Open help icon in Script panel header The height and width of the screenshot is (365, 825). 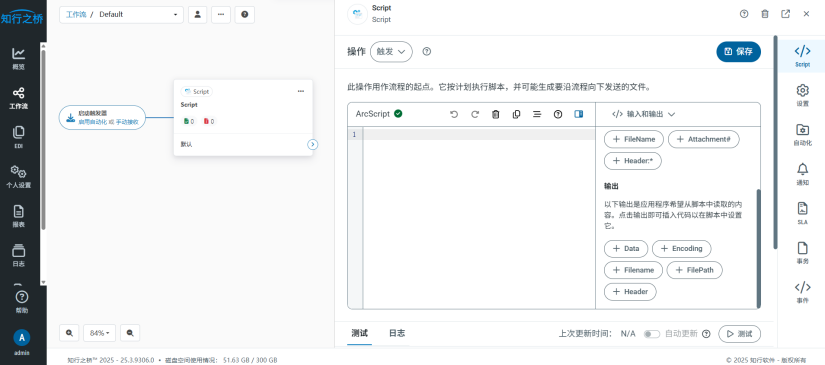click(744, 14)
